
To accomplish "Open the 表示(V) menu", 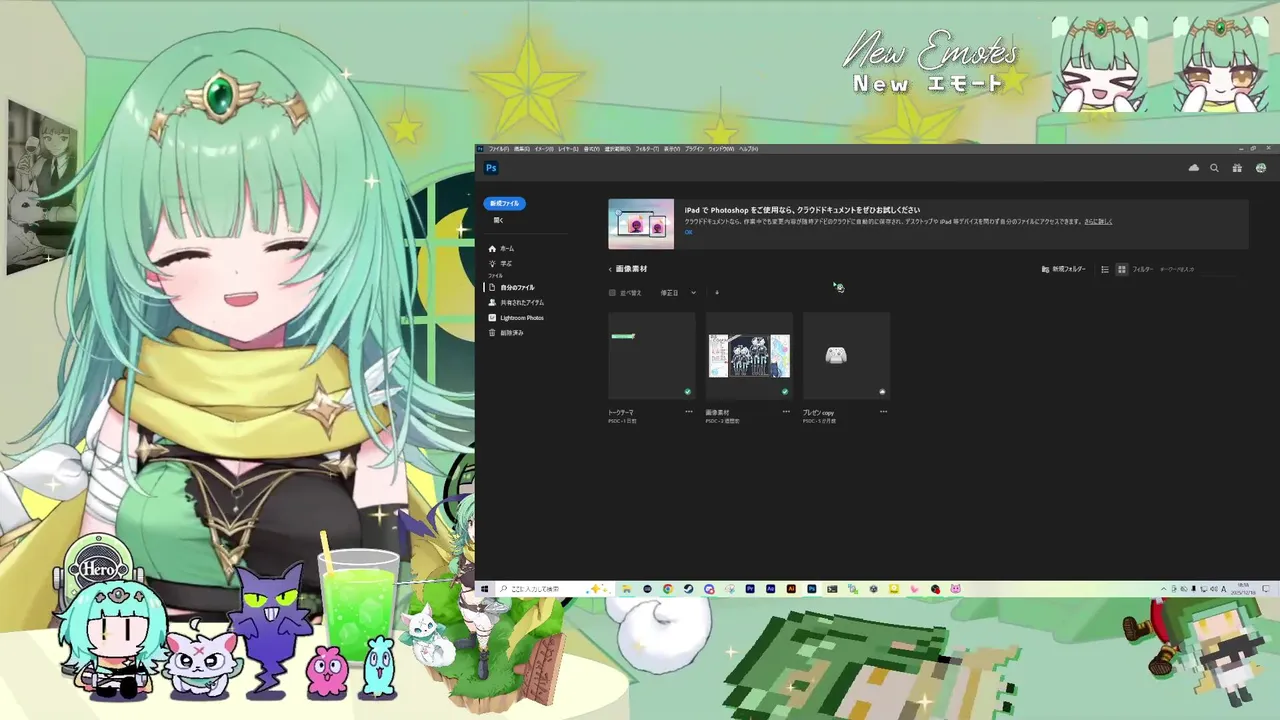I will tap(672, 149).
